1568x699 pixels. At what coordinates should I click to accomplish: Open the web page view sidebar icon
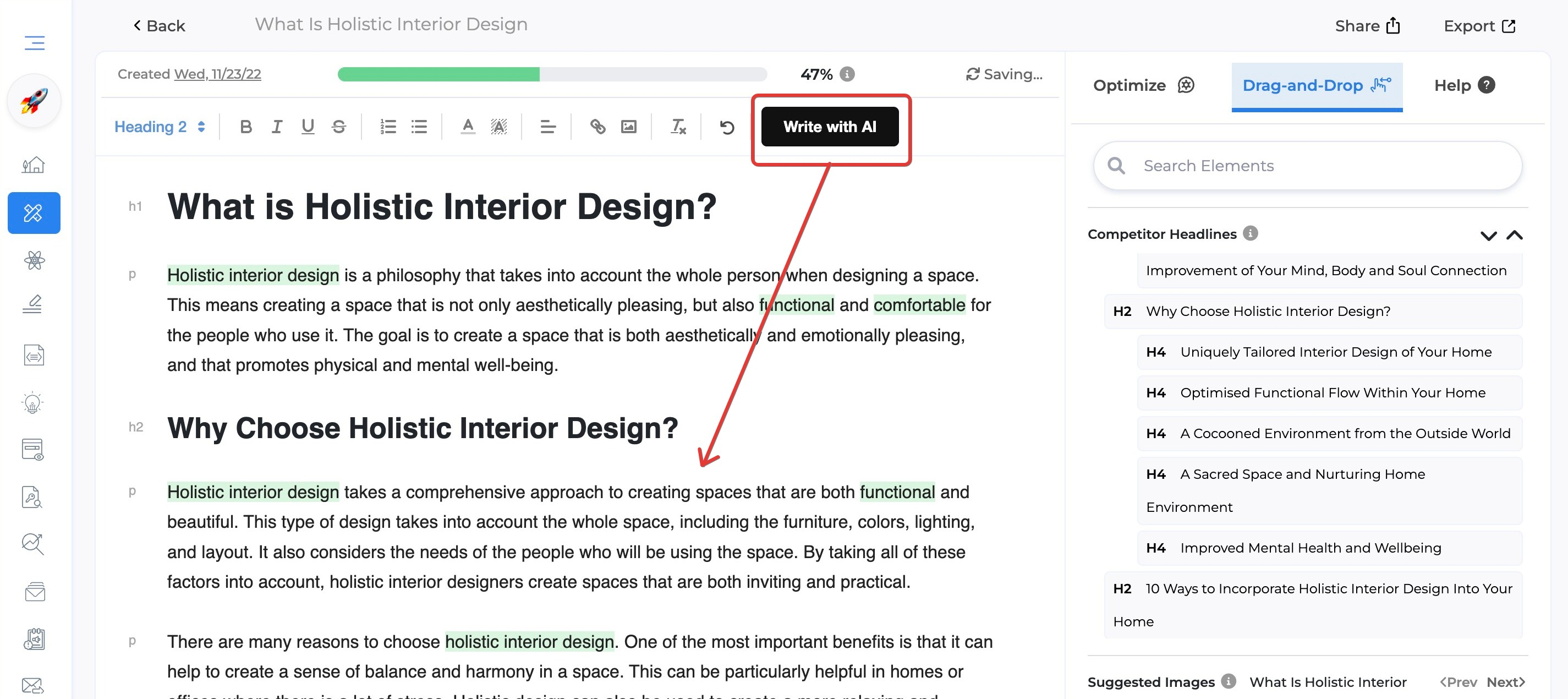tap(32, 449)
